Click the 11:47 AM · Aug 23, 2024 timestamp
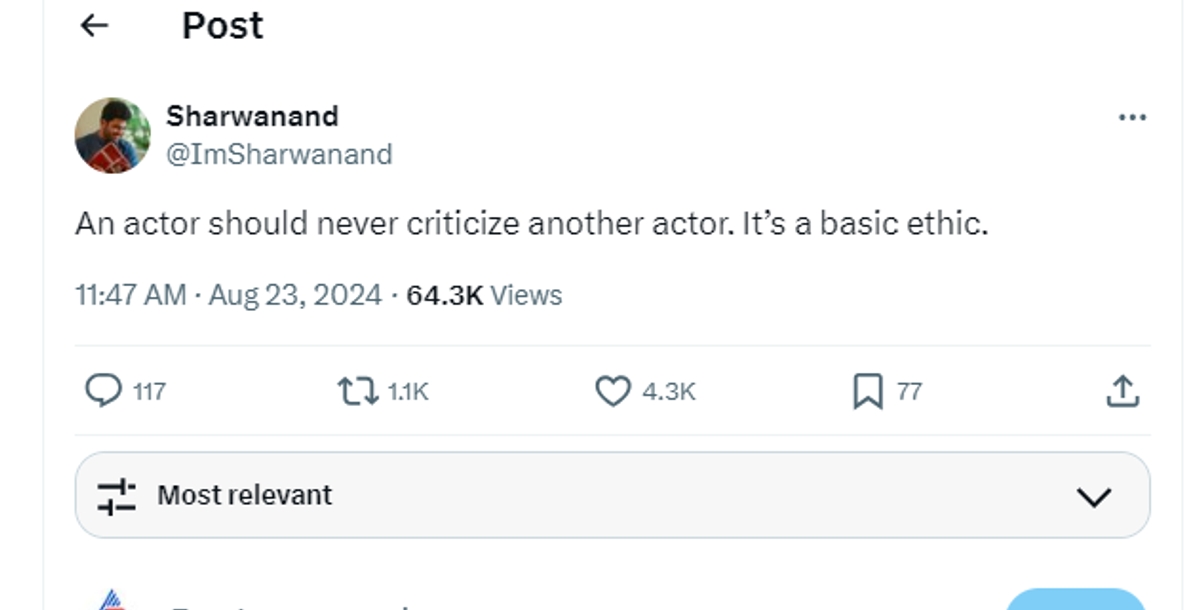Viewport: 1200px width, 610px height. click(x=228, y=295)
